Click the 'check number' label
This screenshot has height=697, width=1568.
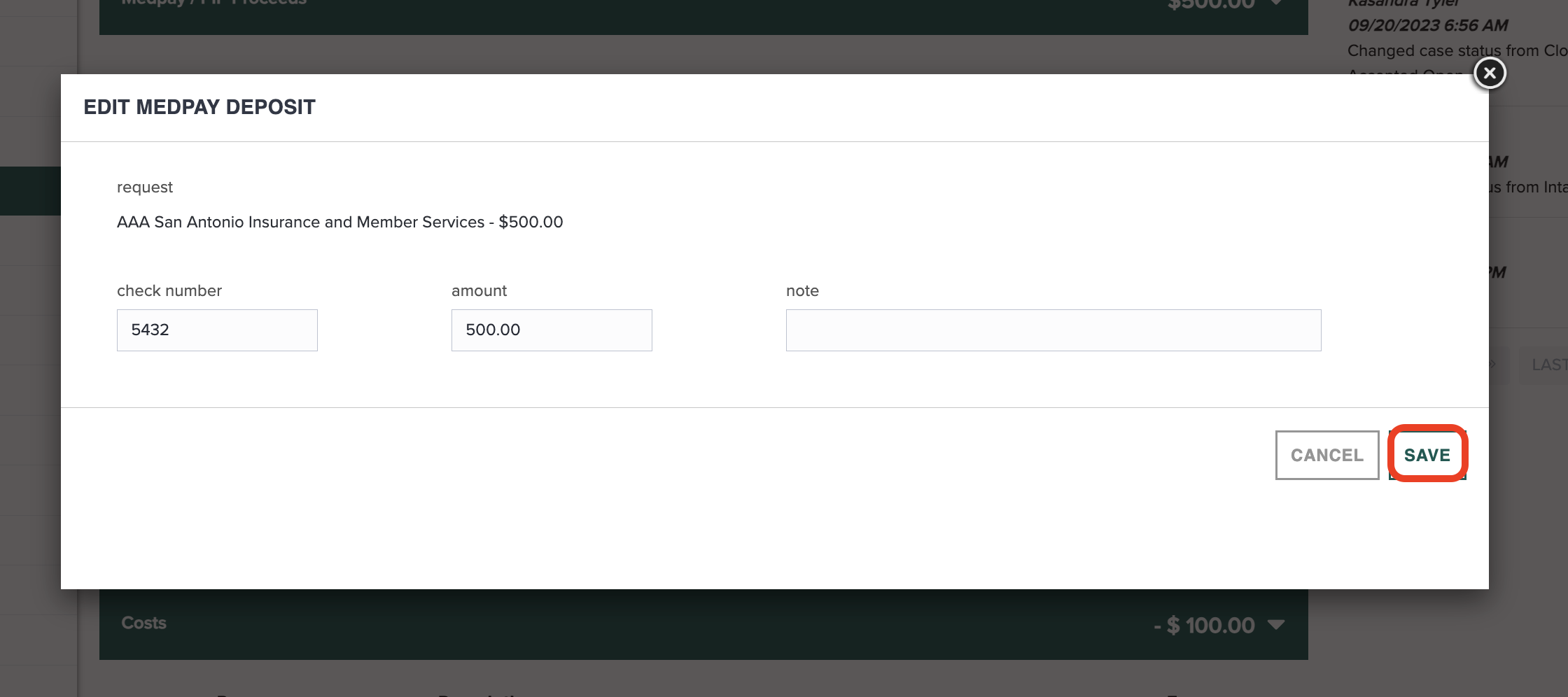point(169,290)
